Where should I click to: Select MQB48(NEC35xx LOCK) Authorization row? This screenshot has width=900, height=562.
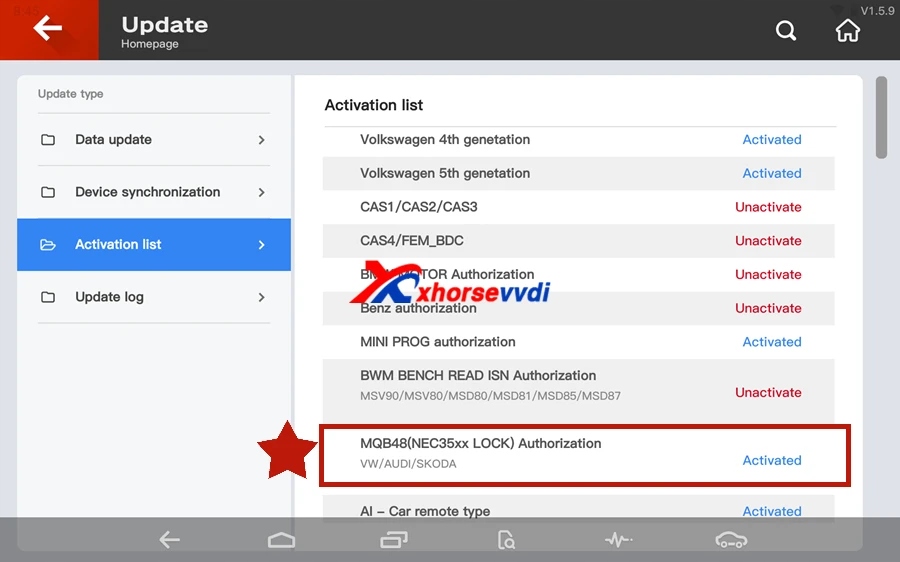click(x=584, y=456)
